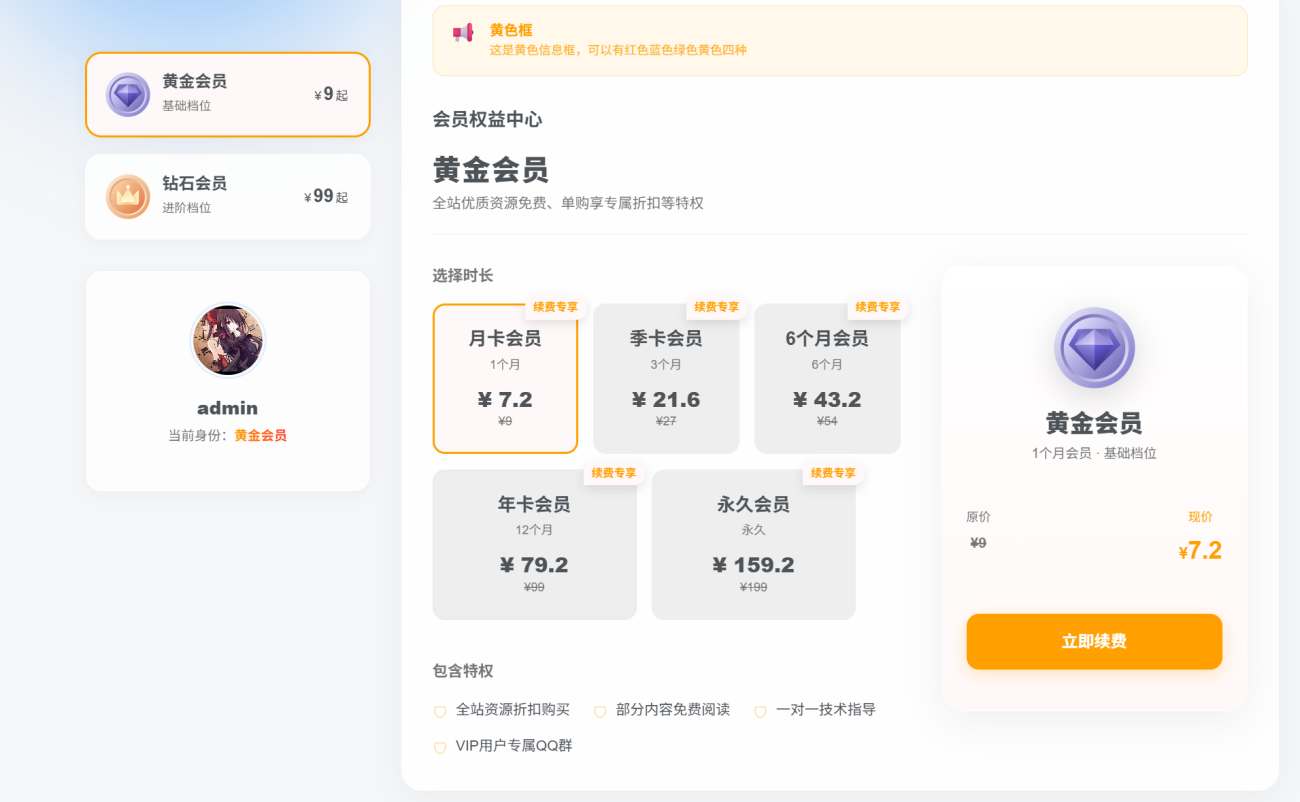Click the purple diamond icon in sidebar

tap(128, 95)
